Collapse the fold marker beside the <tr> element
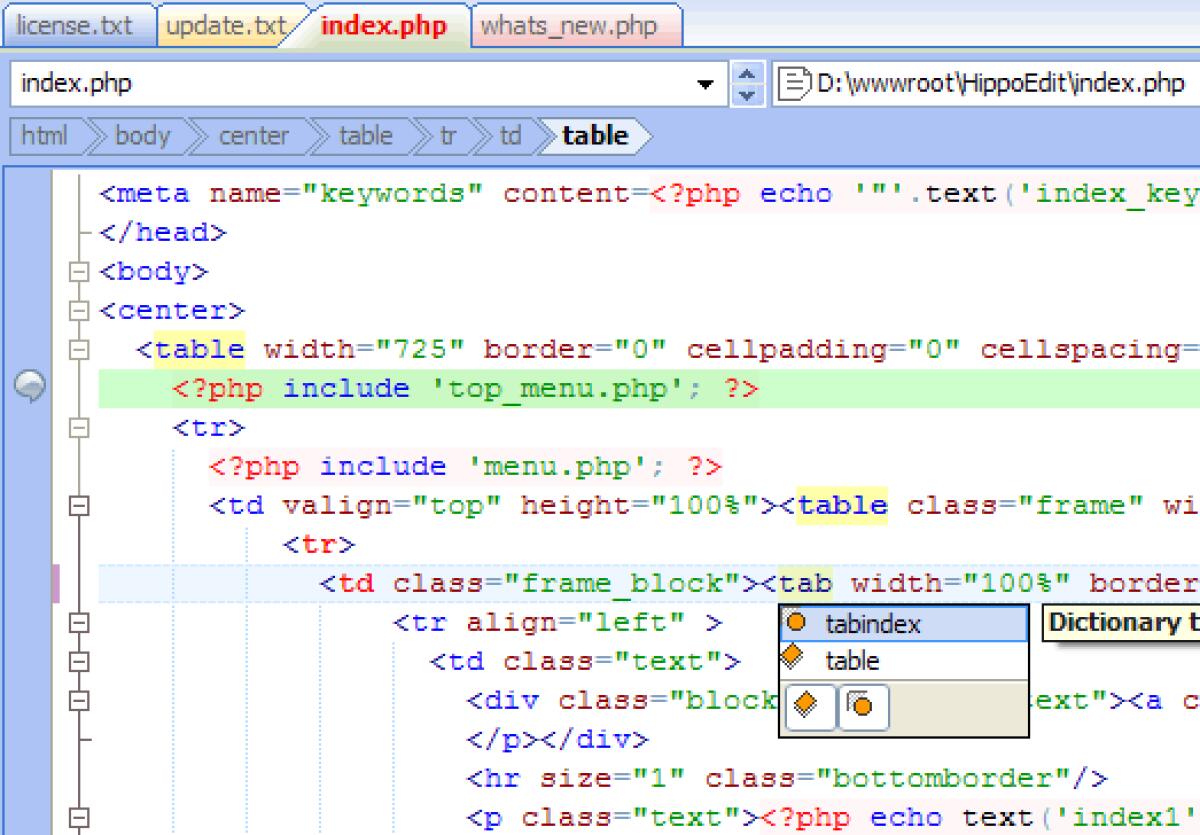The height and width of the screenshot is (835, 1200). tap(76, 427)
